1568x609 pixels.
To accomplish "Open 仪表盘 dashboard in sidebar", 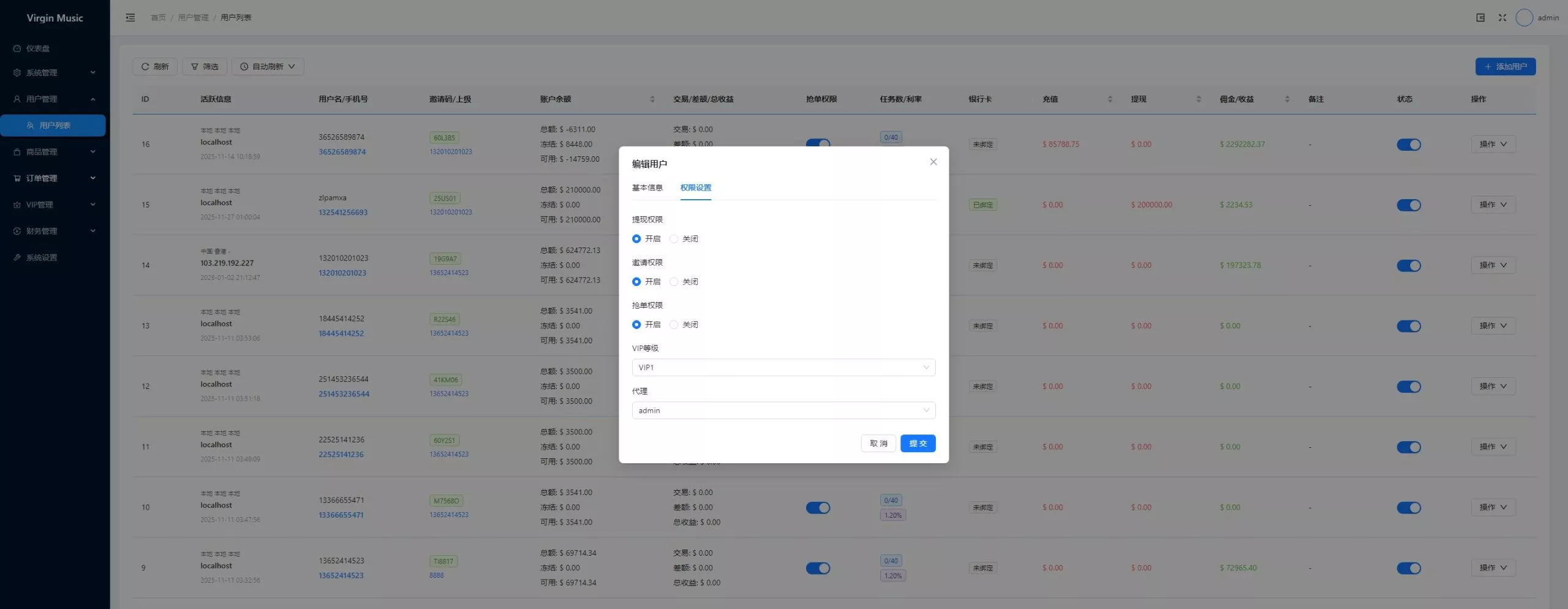I will (x=38, y=48).
